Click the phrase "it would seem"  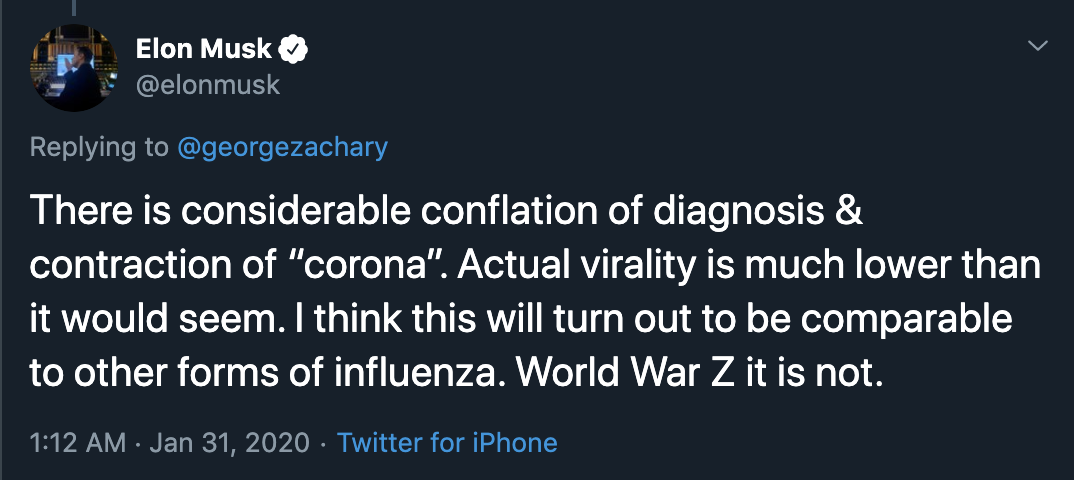pos(156,321)
